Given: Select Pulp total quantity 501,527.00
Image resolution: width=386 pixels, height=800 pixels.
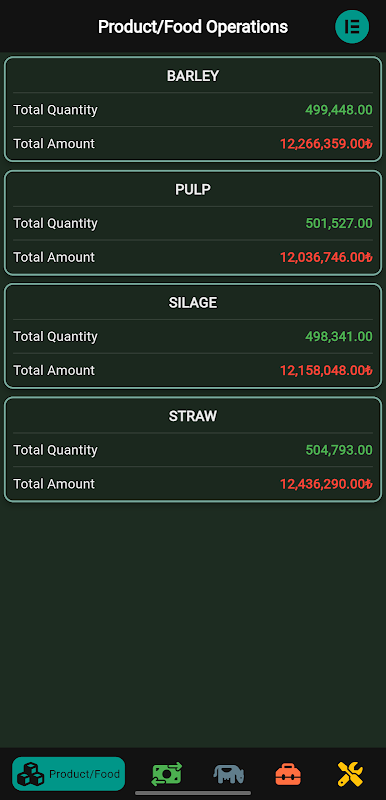Looking at the screenshot, I should pos(339,223).
